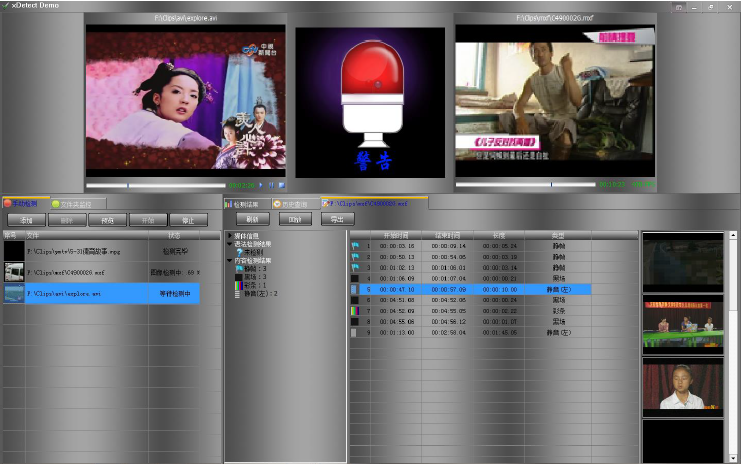Click the flag icon in result row 1

pyautogui.click(x=354, y=245)
